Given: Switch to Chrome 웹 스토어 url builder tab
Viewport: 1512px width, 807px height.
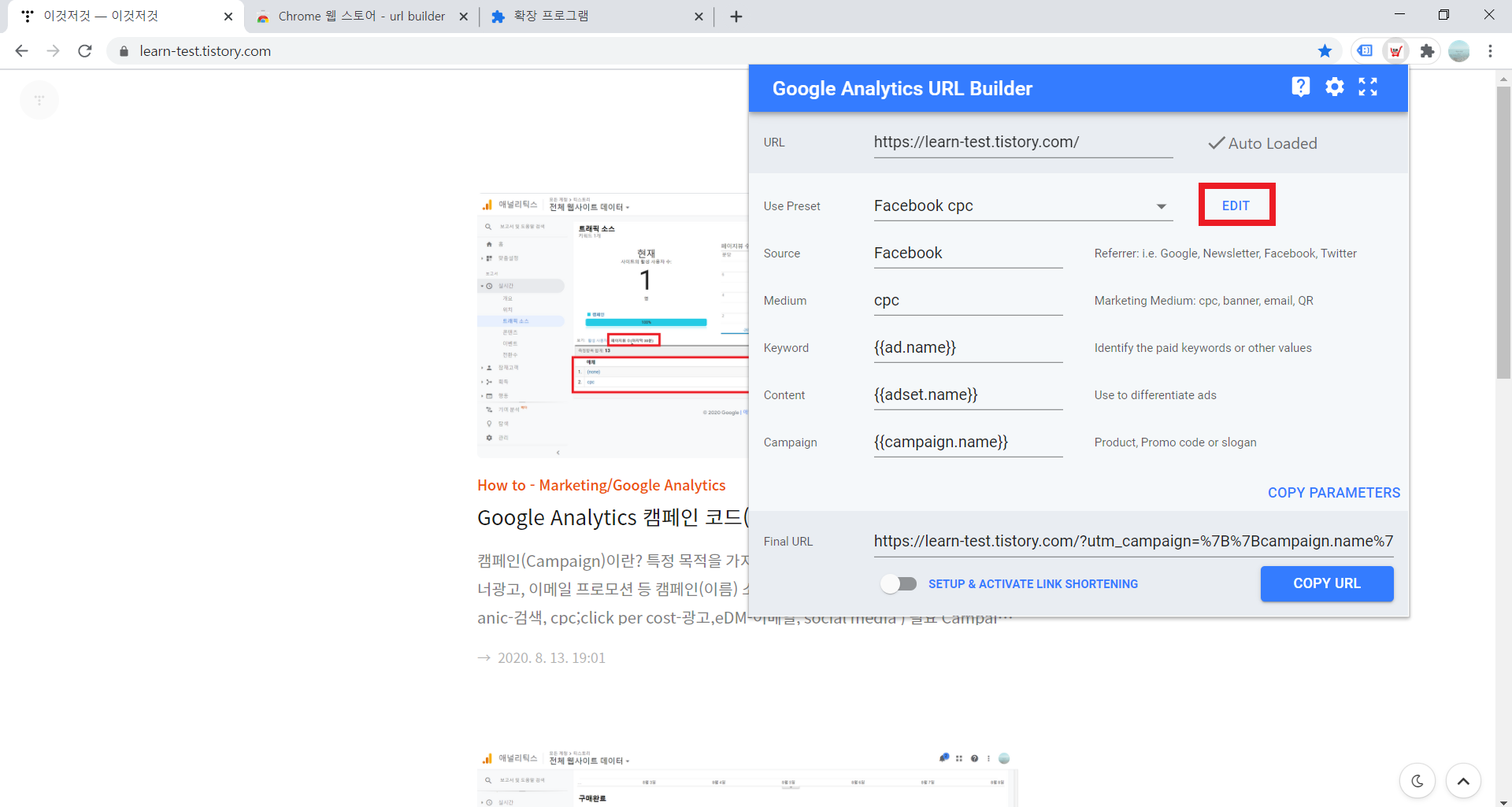Looking at the screenshot, I should [x=361, y=17].
